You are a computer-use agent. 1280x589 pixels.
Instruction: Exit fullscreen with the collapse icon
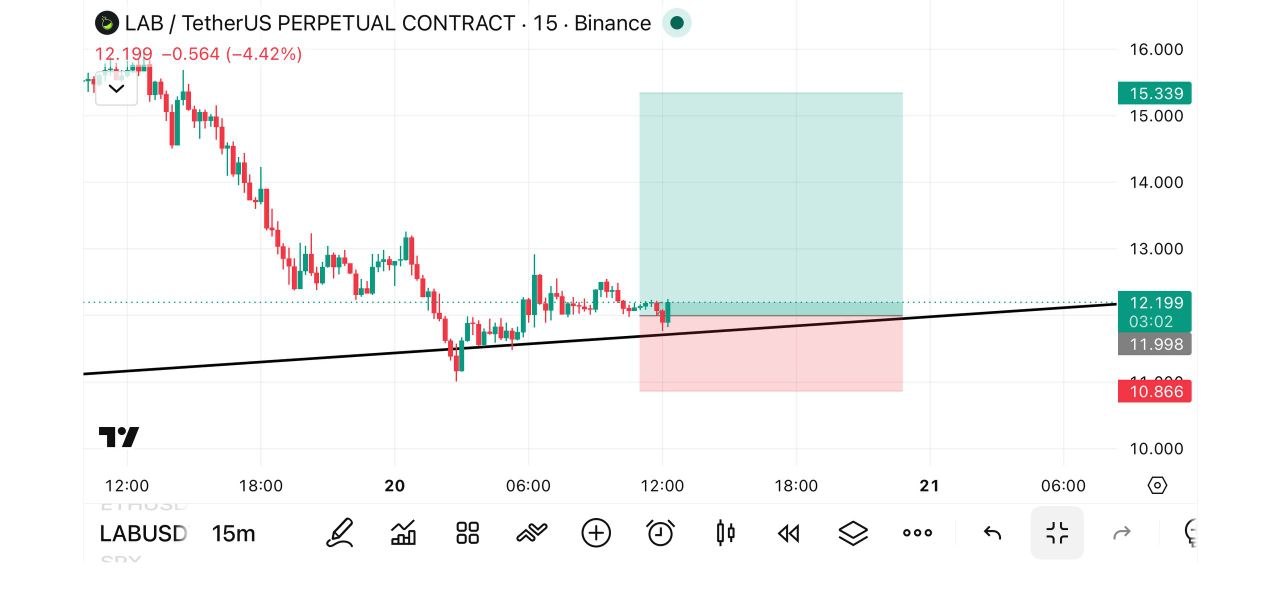click(1057, 533)
